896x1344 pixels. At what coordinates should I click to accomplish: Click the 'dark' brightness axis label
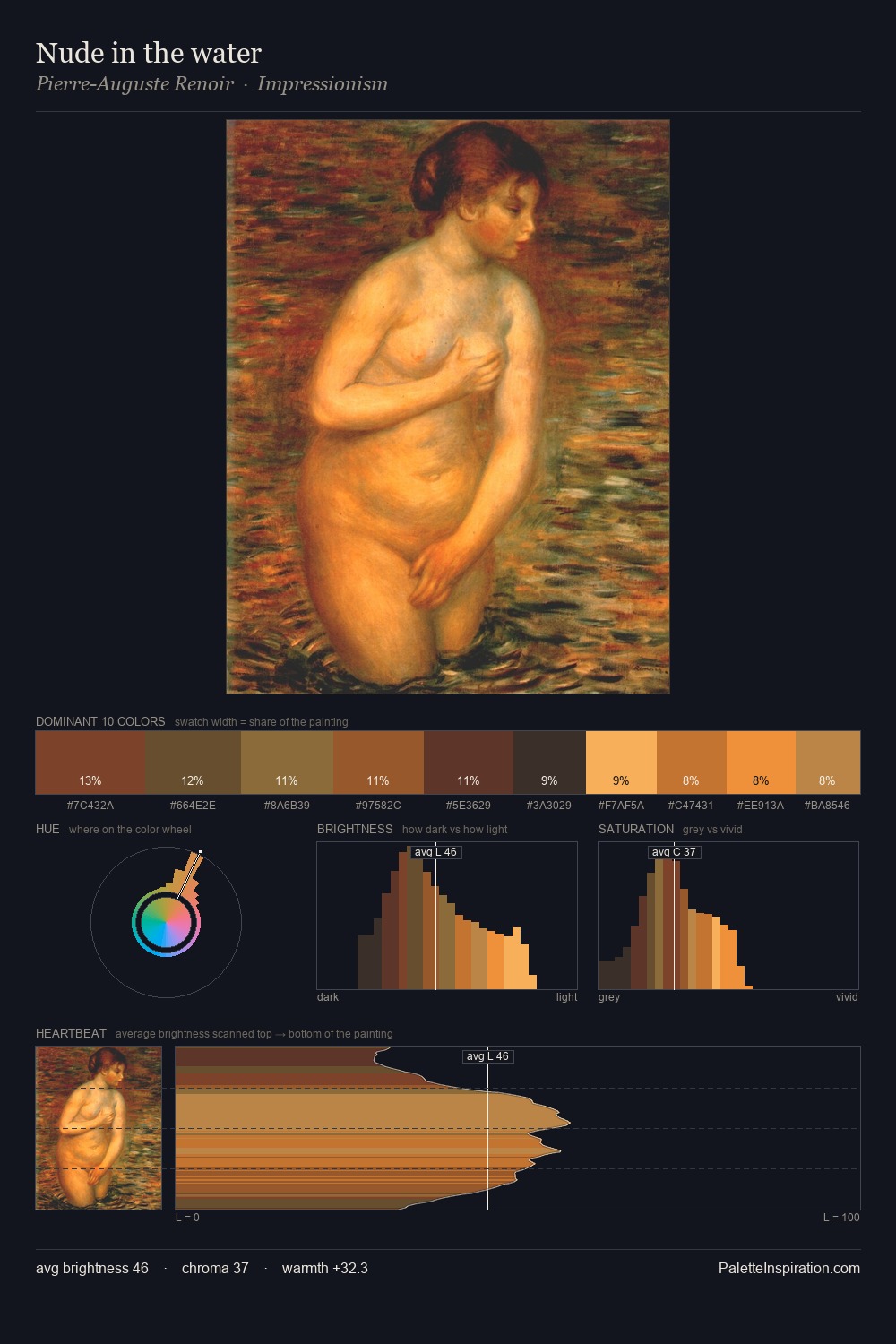coord(328,997)
